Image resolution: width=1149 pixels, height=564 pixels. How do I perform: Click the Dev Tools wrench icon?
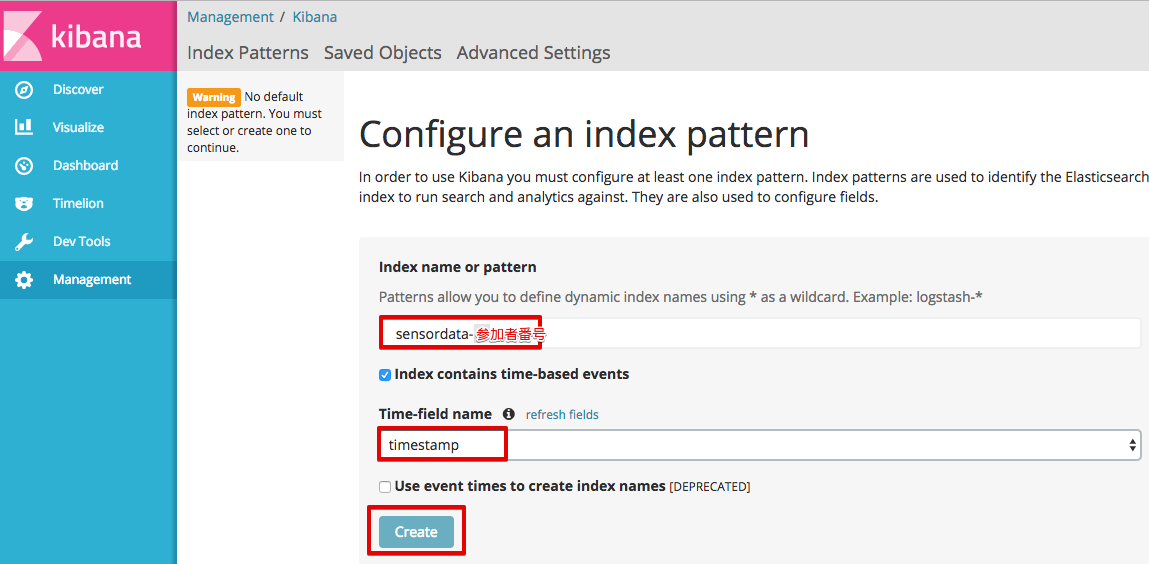[x=24, y=242]
